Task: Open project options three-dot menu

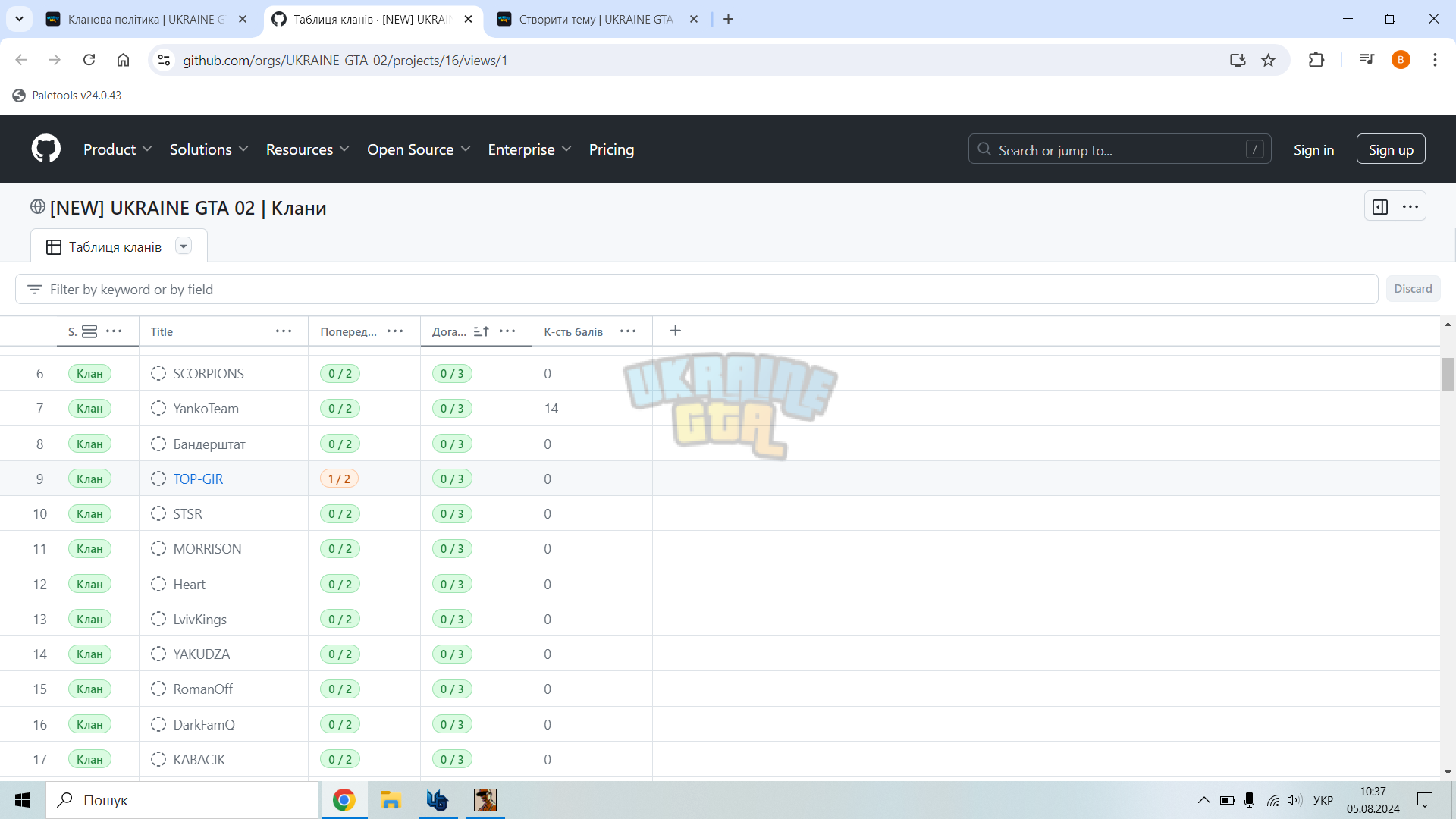Action: pos(1410,206)
